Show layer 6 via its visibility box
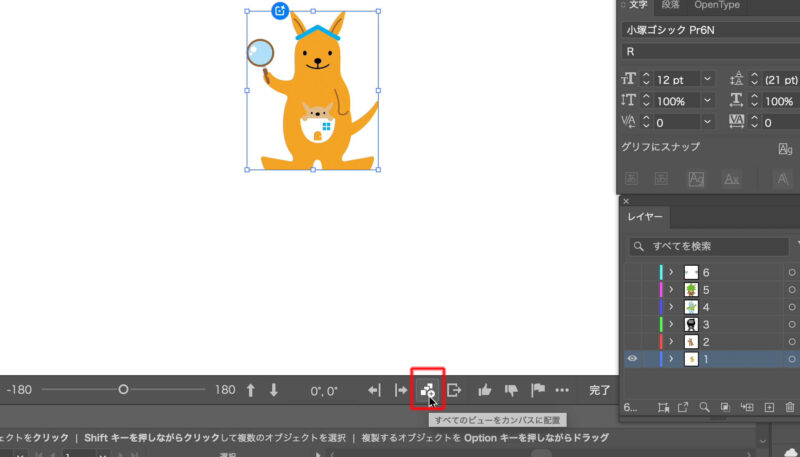Viewport: 800px width, 457px height. [632, 272]
